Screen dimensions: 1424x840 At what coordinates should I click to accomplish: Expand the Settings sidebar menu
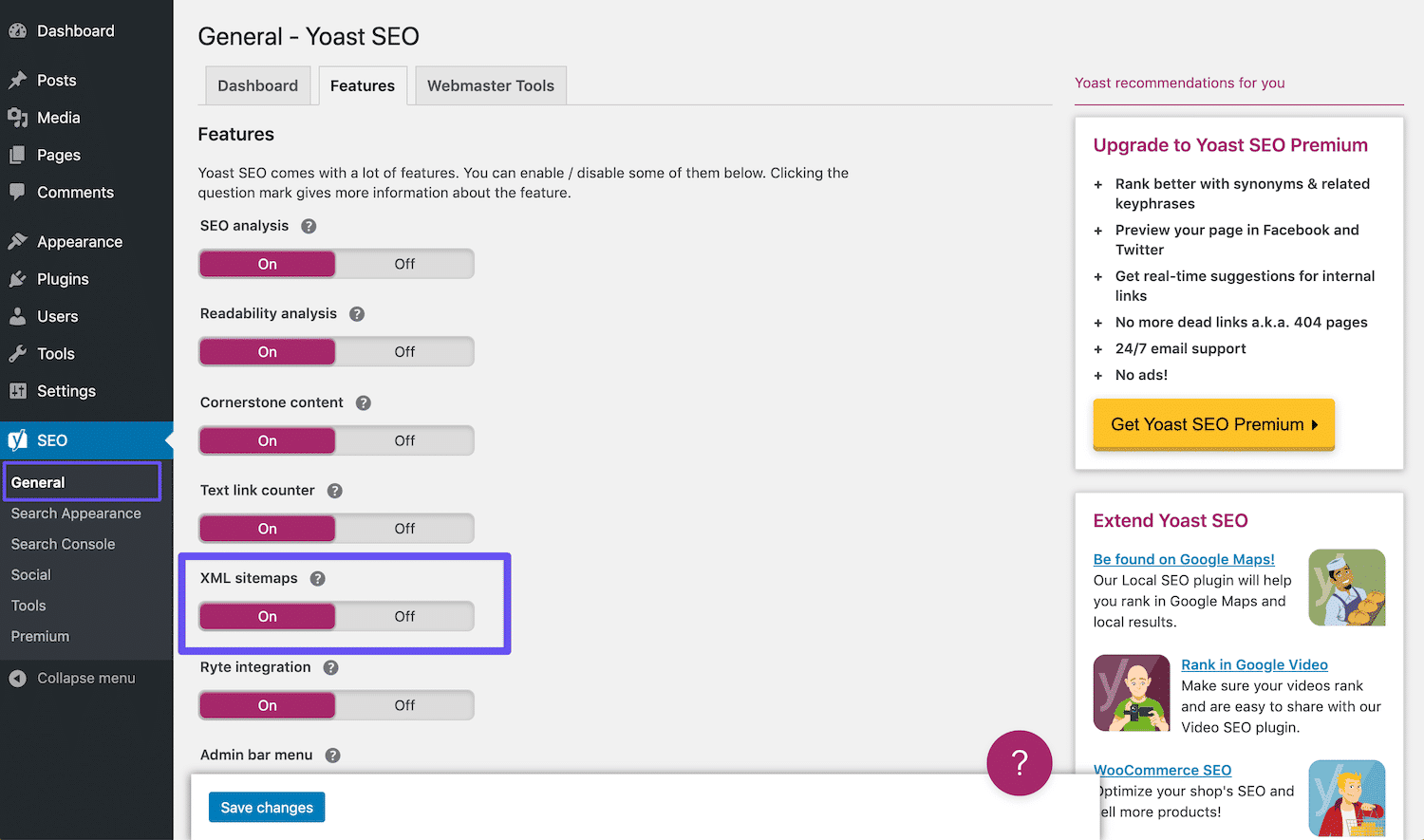click(x=66, y=391)
